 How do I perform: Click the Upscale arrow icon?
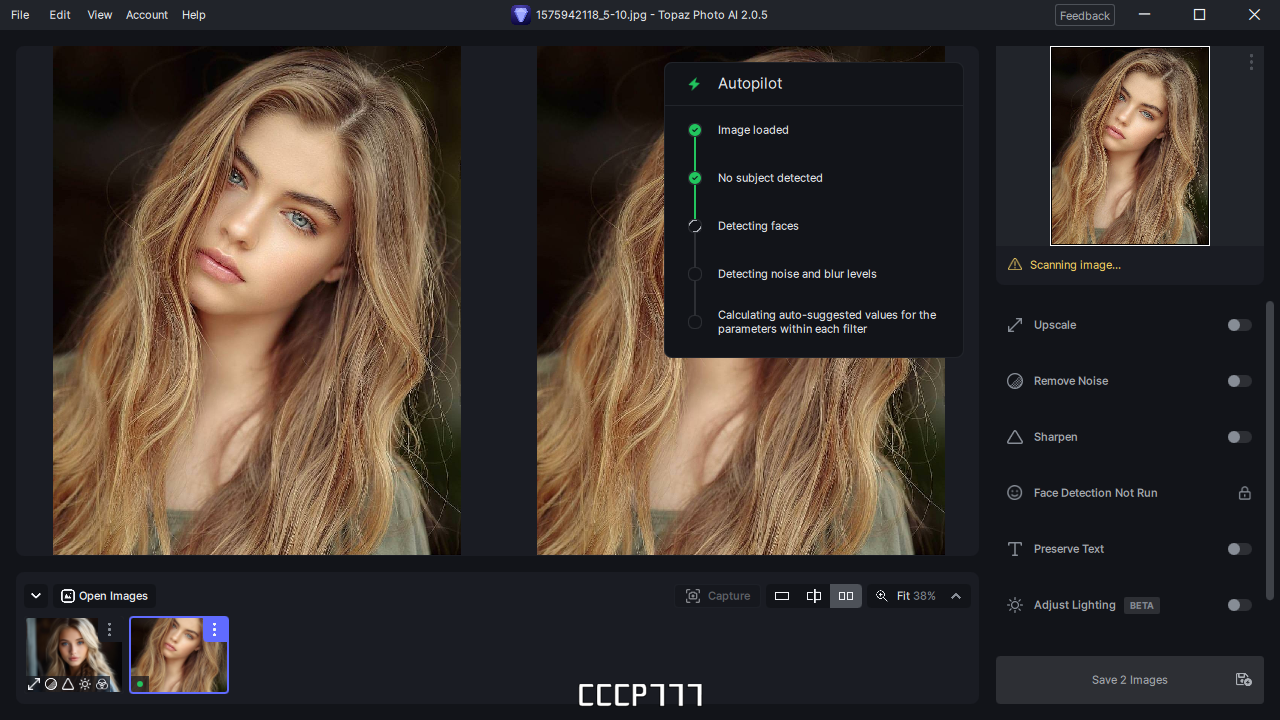click(x=1015, y=325)
